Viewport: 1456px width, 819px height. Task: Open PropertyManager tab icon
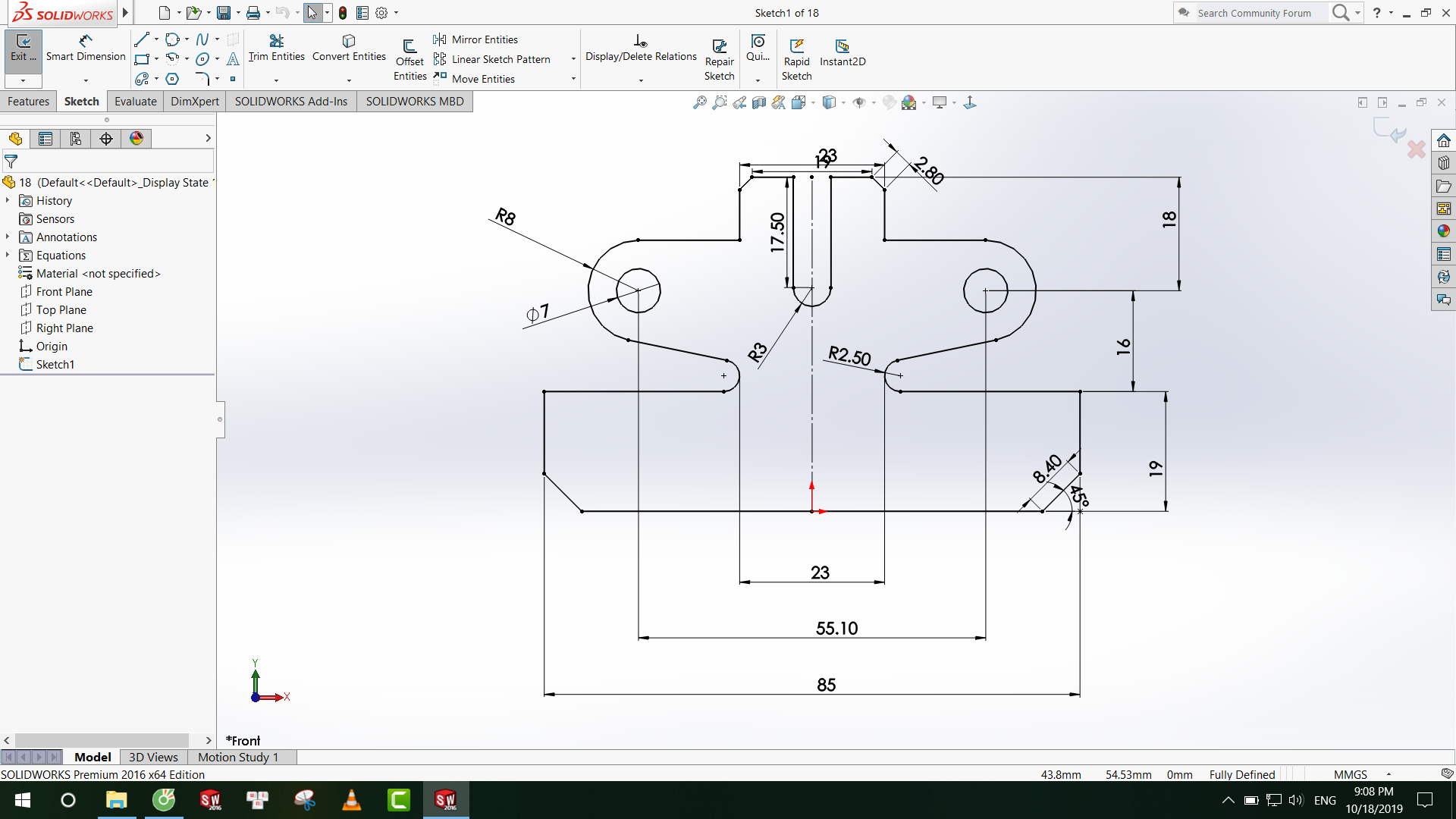click(45, 138)
